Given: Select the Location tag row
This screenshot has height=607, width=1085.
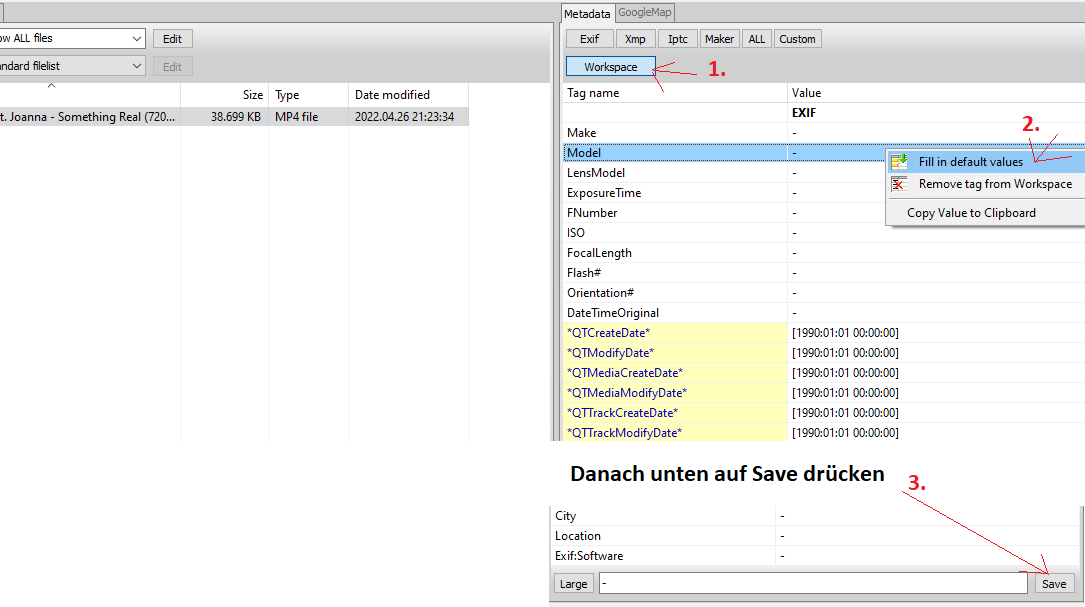Looking at the screenshot, I should pyautogui.click(x=815, y=536).
